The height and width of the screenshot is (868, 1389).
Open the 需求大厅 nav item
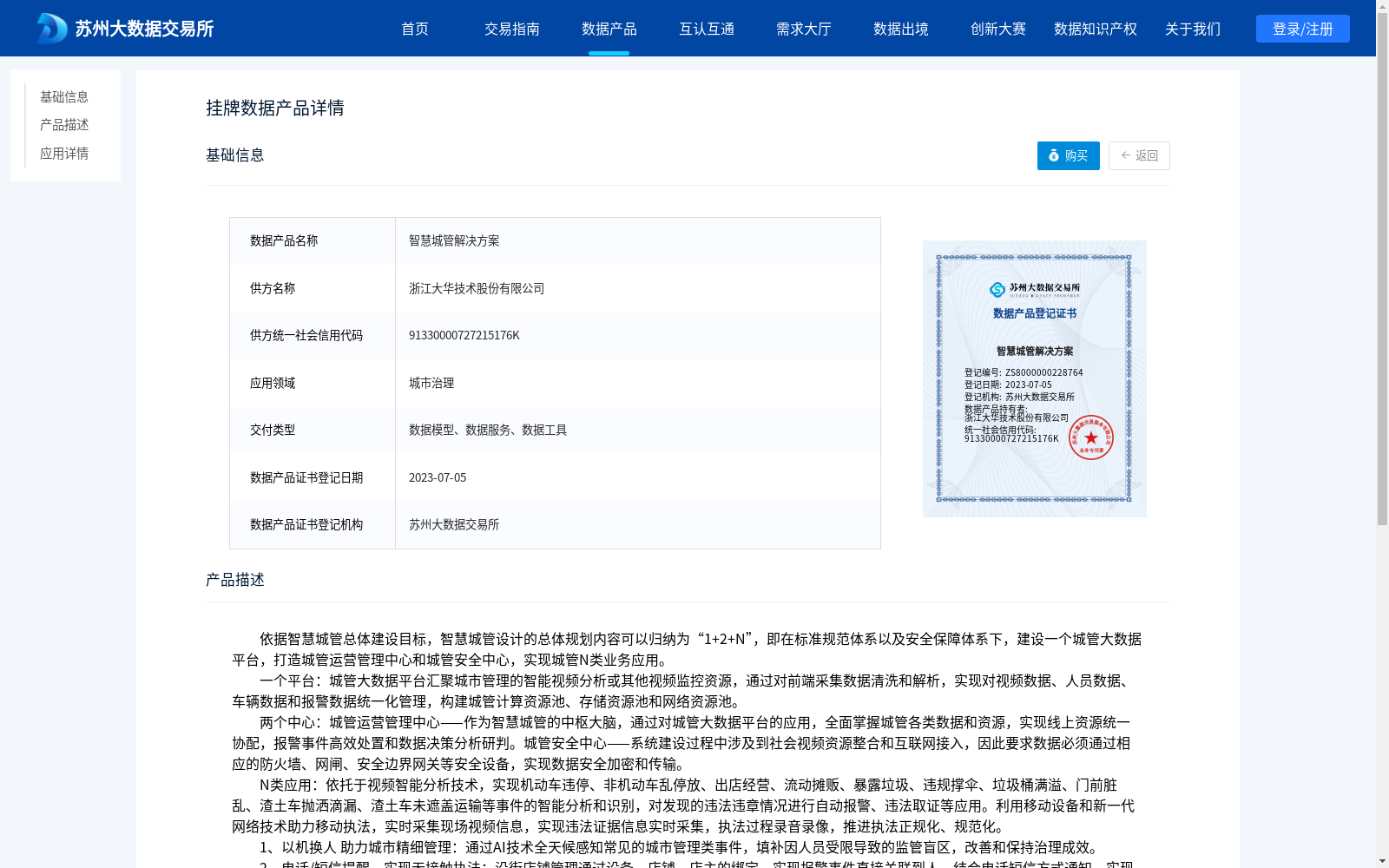click(804, 29)
